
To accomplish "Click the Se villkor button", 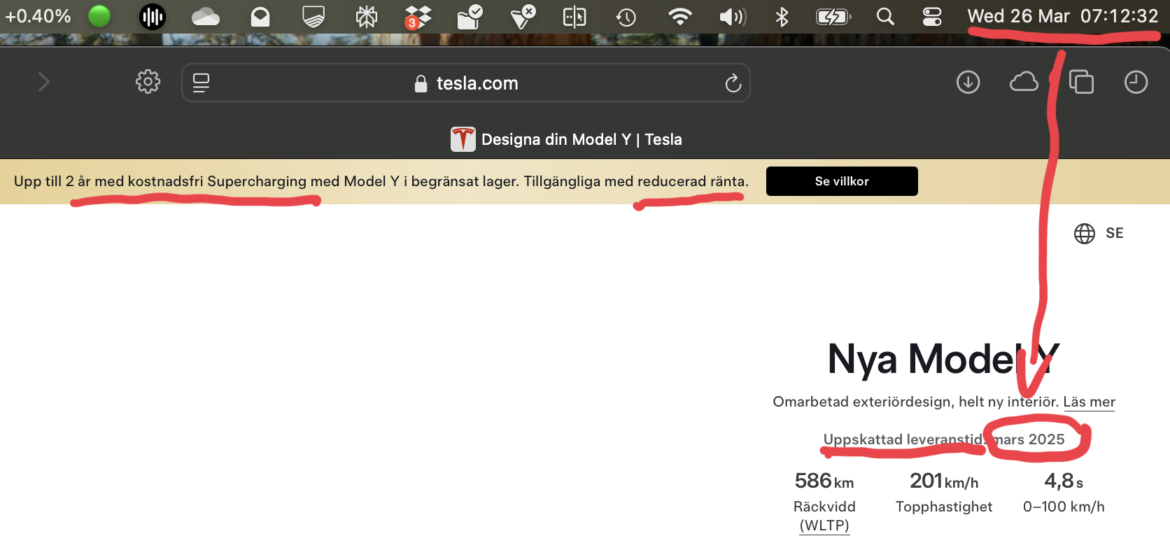I will [x=841, y=181].
